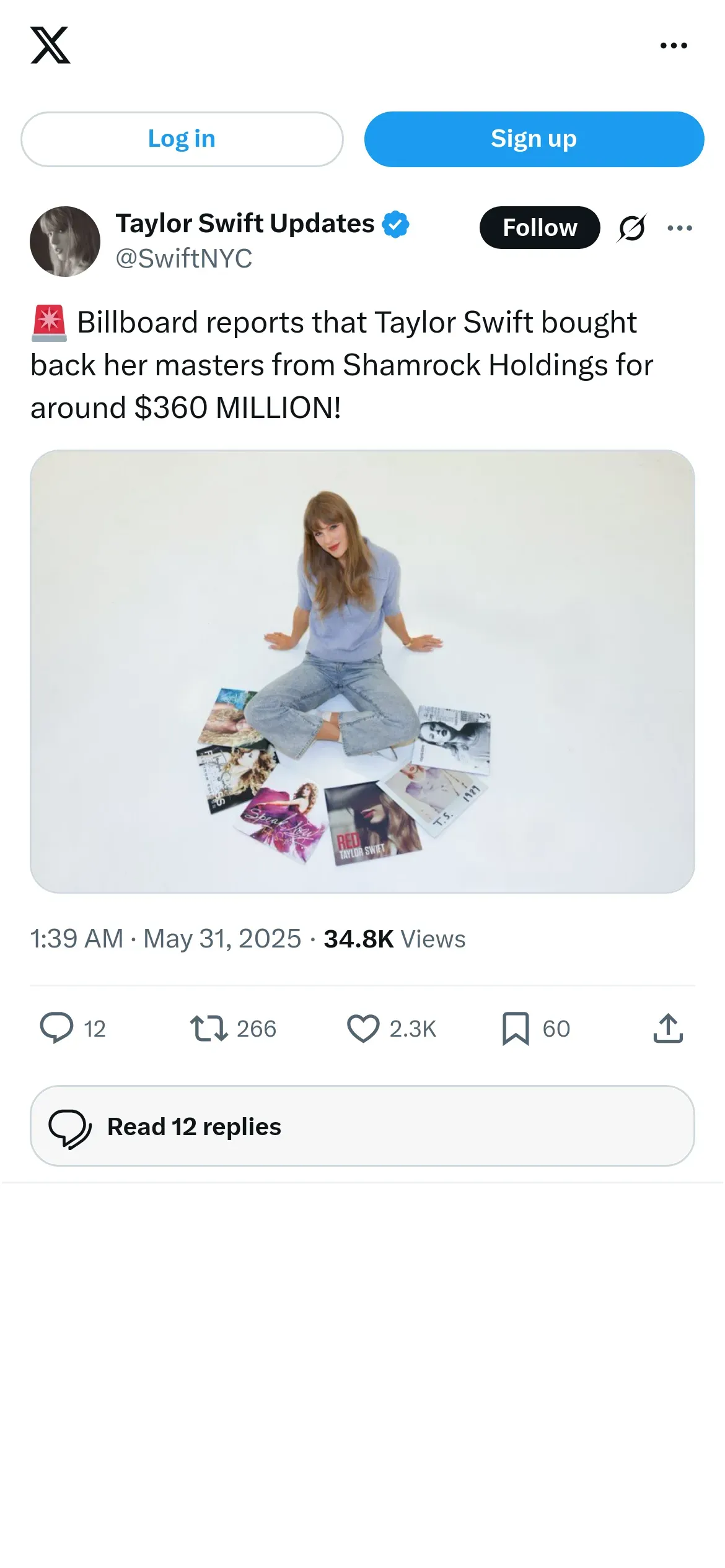Viewport: 725px width, 1568px height.
Task: Open the 34.8K Views count
Action: (394, 939)
